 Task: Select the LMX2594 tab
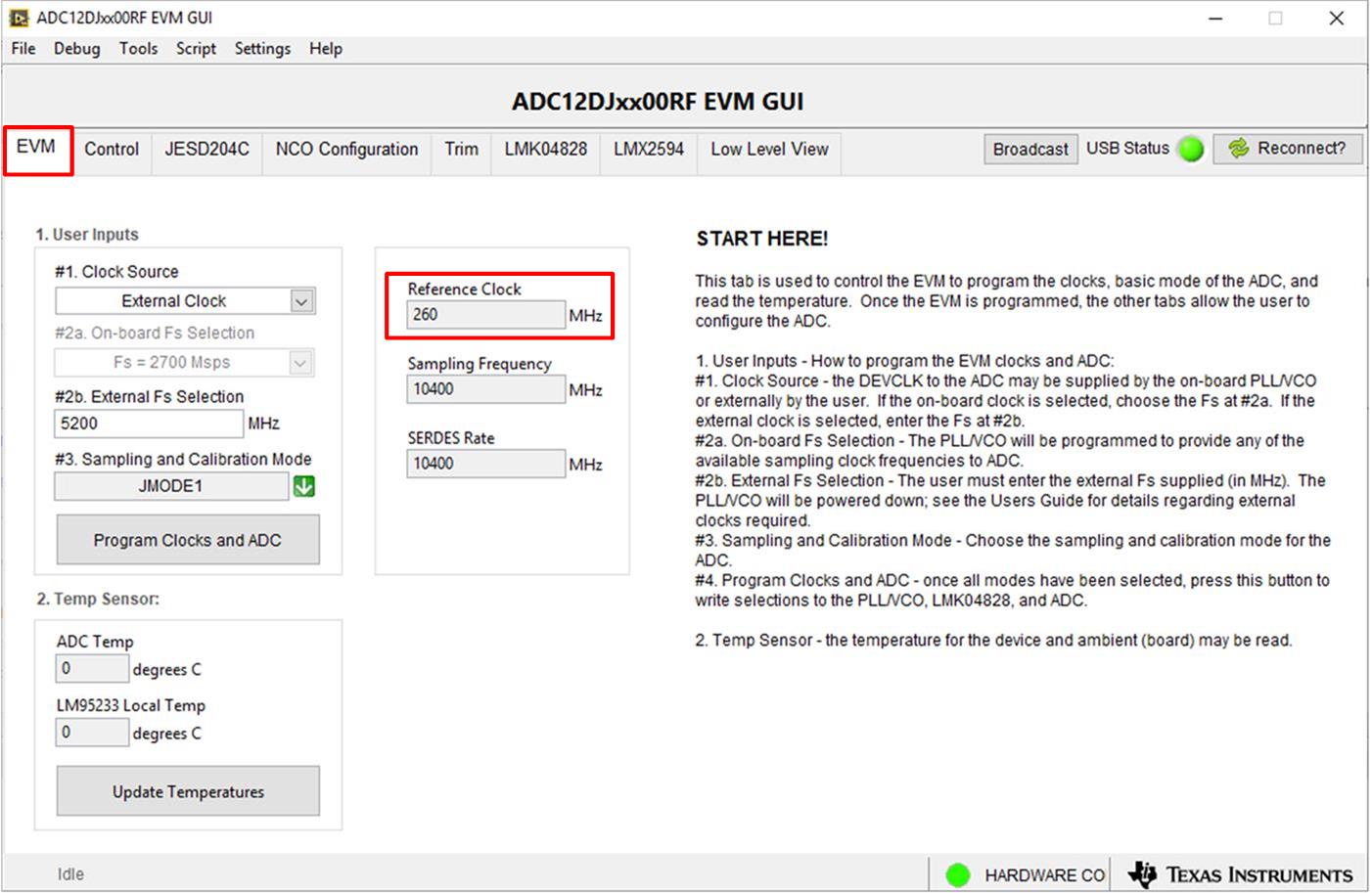click(x=648, y=150)
